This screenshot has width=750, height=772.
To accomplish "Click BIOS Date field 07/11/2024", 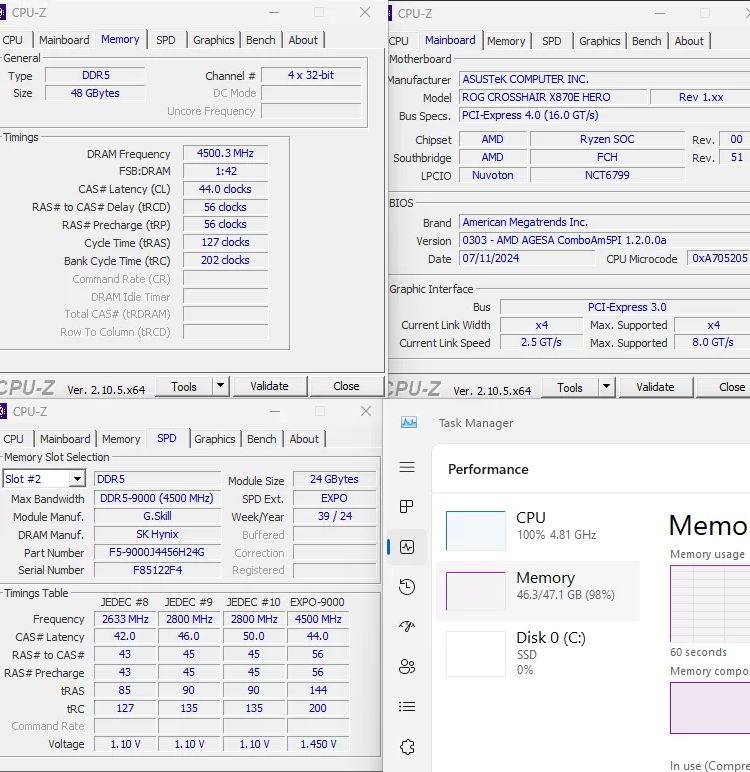I will click(x=527, y=258).
